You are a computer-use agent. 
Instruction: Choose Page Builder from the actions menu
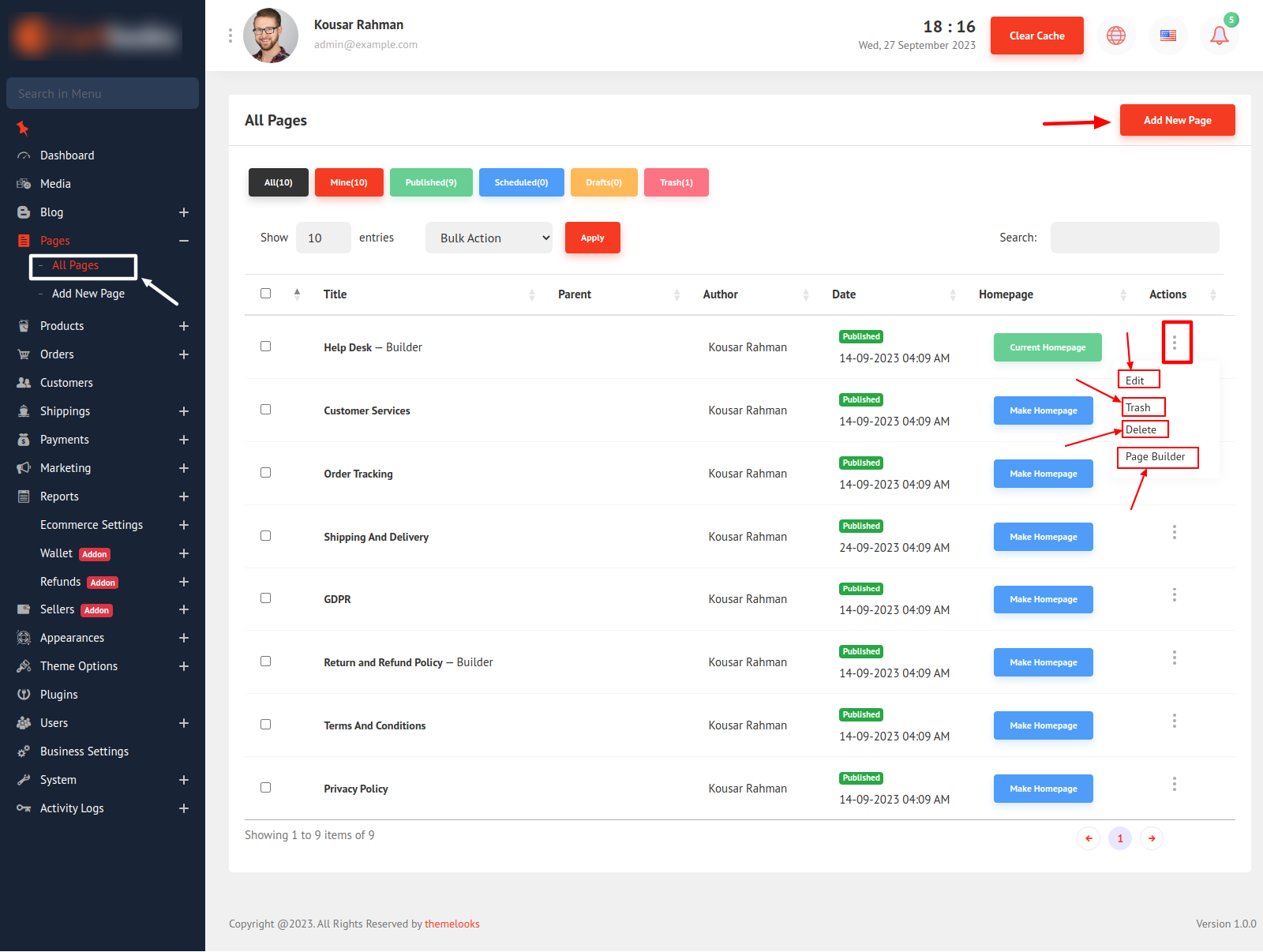[1156, 457]
